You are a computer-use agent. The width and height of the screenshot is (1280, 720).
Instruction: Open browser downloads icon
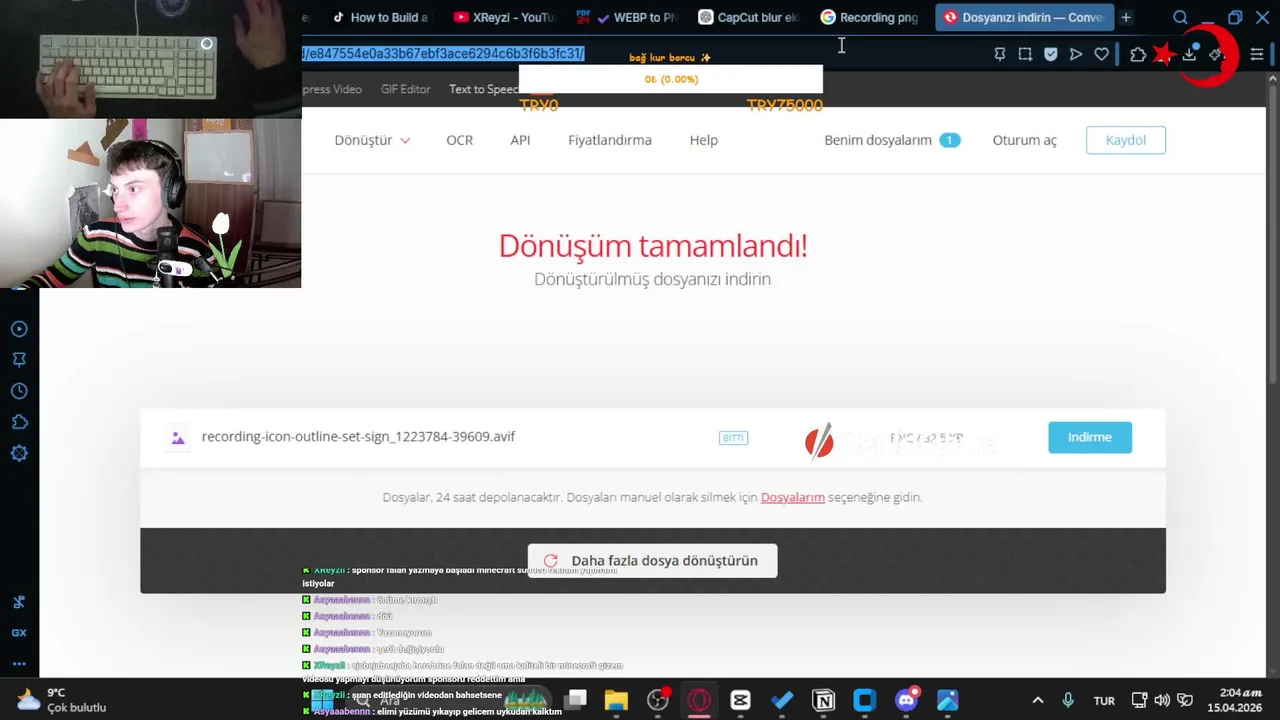tap(1189, 54)
